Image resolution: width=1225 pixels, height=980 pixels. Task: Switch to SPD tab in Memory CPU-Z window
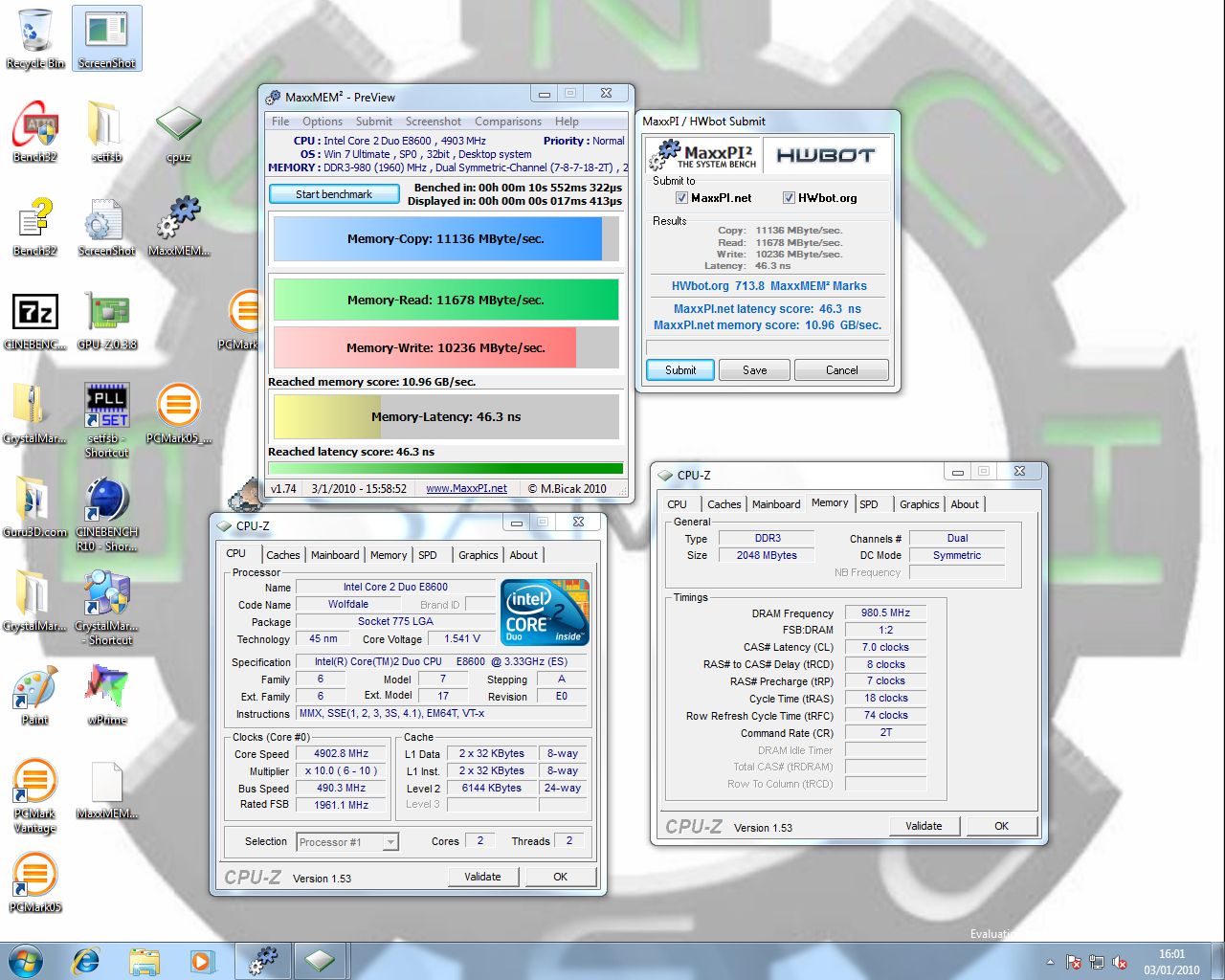tap(869, 504)
